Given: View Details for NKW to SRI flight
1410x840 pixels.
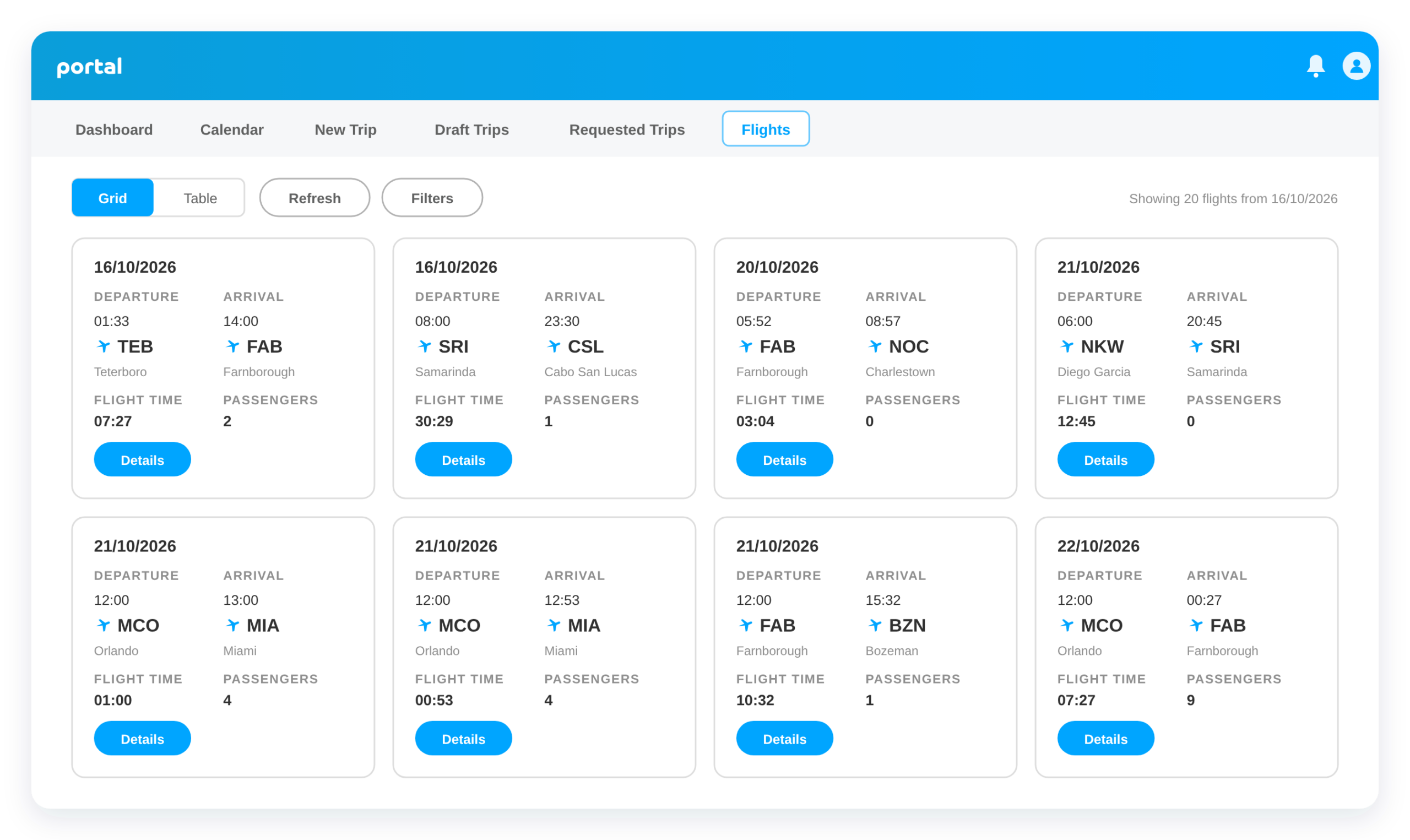Looking at the screenshot, I should (x=1105, y=459).
